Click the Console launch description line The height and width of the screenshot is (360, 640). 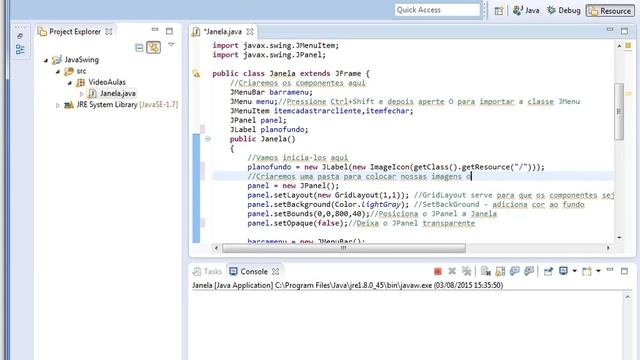(x=347, y=285)
